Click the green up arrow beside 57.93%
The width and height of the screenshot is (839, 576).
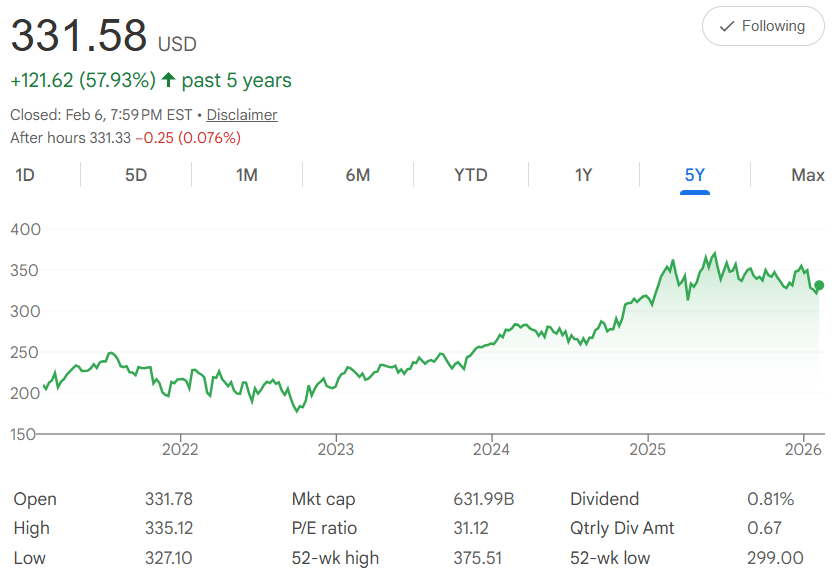tap(168, 81)
